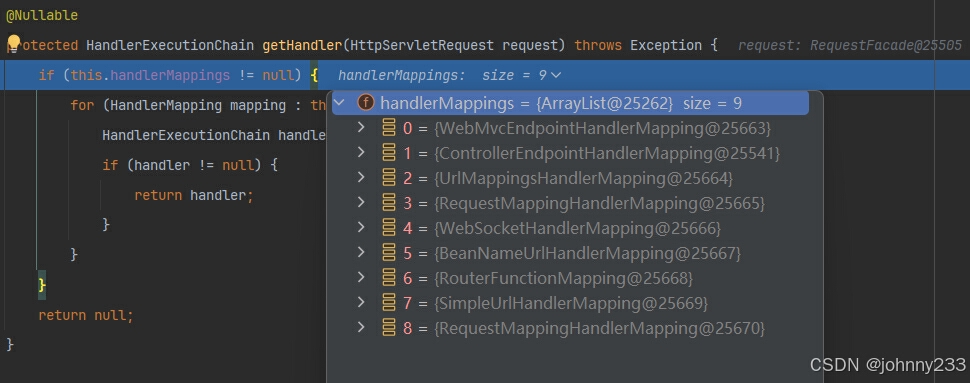The width and height of the screenshot is (970, 383).
Task: Click handlerMappings in the highlighted if line
Action: pos(170,75)
